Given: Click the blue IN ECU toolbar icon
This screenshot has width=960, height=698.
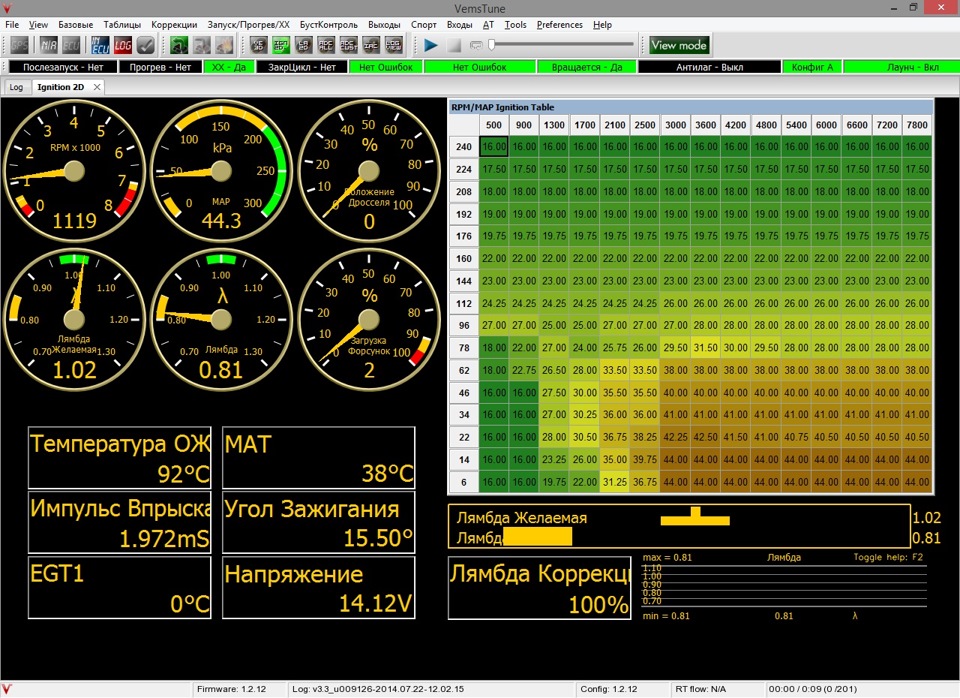Looking at the screenshot, I should (x=100, y=45).
